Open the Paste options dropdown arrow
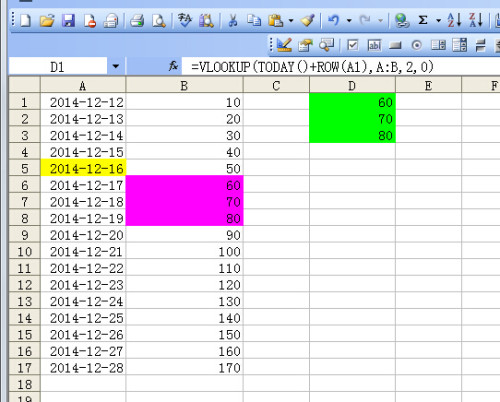The image size is (500, 402). (291, 21)
